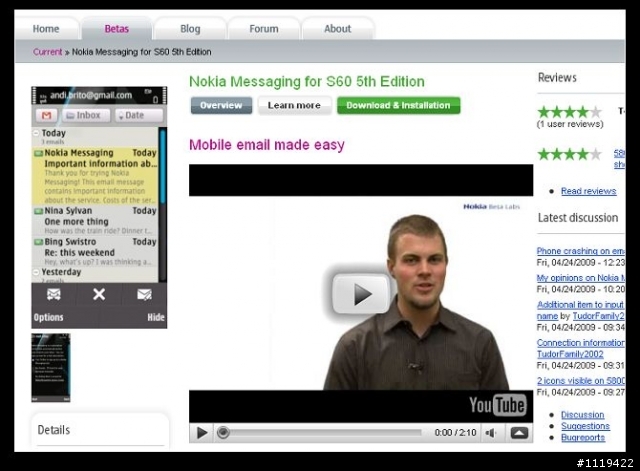
Task: Click the green envelope icon beside Nina Sylvan
Action: [38, 211]
